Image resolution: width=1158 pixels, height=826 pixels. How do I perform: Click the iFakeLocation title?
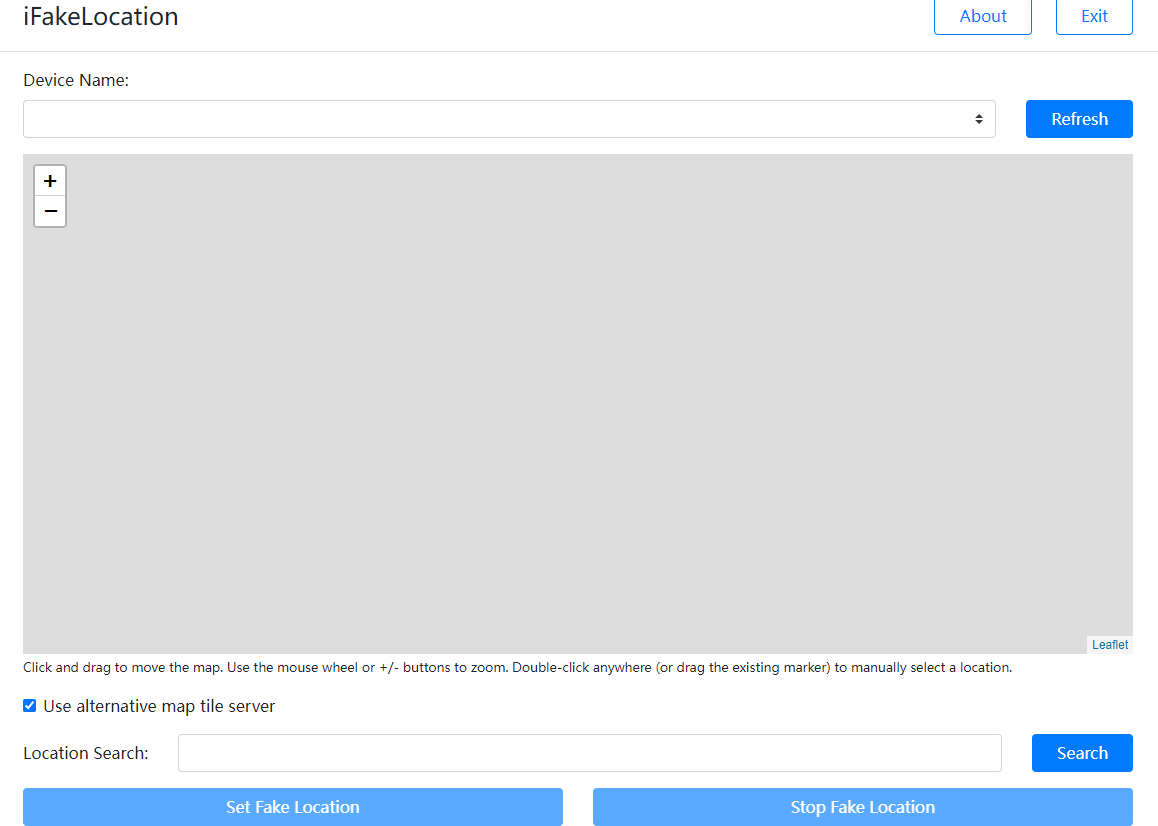click(x=100, y=16)
